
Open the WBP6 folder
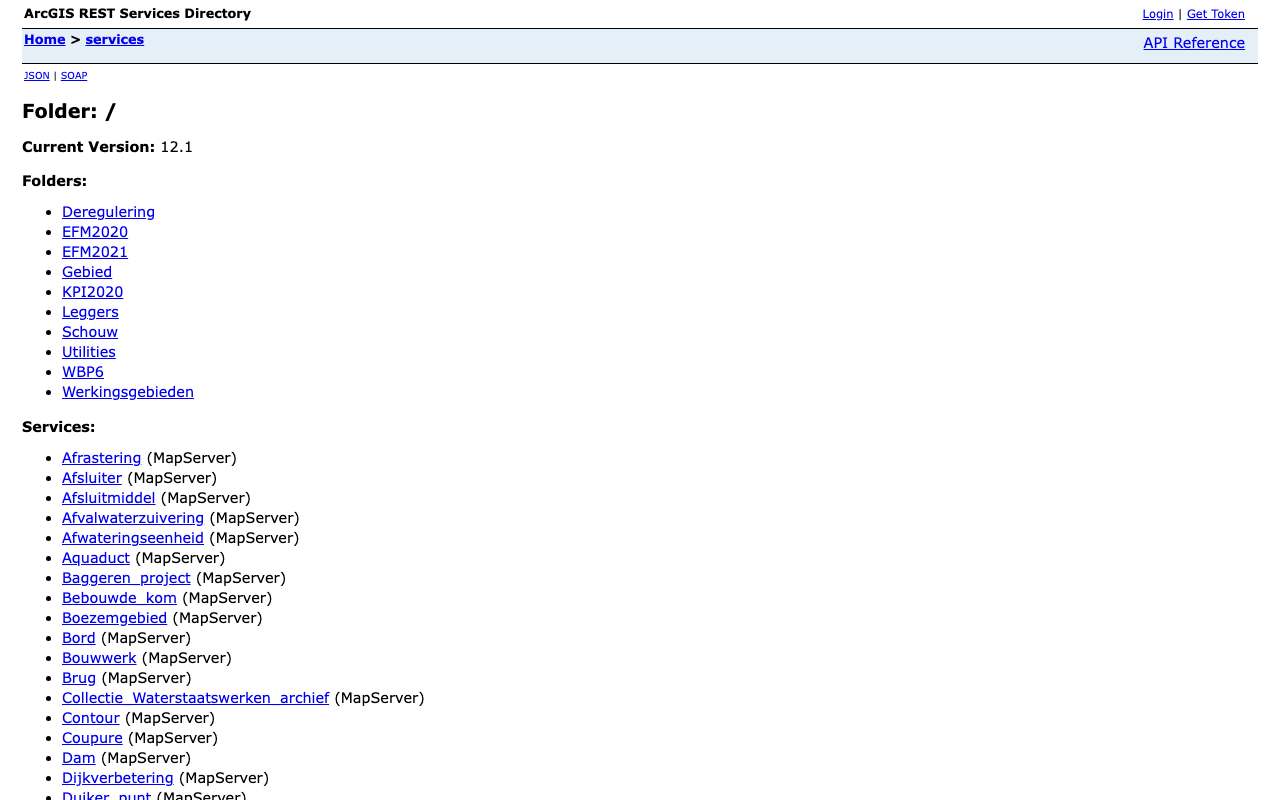coord(83,372)
